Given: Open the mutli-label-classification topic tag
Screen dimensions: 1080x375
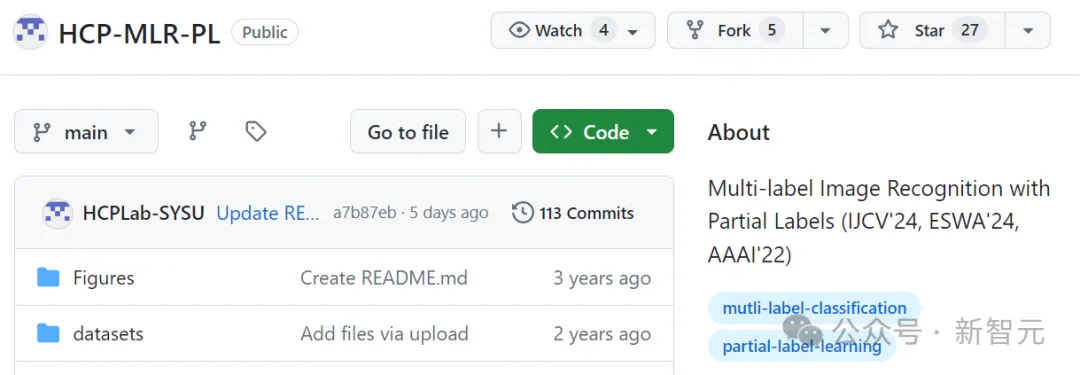Looking at the screenshot, I should click(x=814, y=308).
